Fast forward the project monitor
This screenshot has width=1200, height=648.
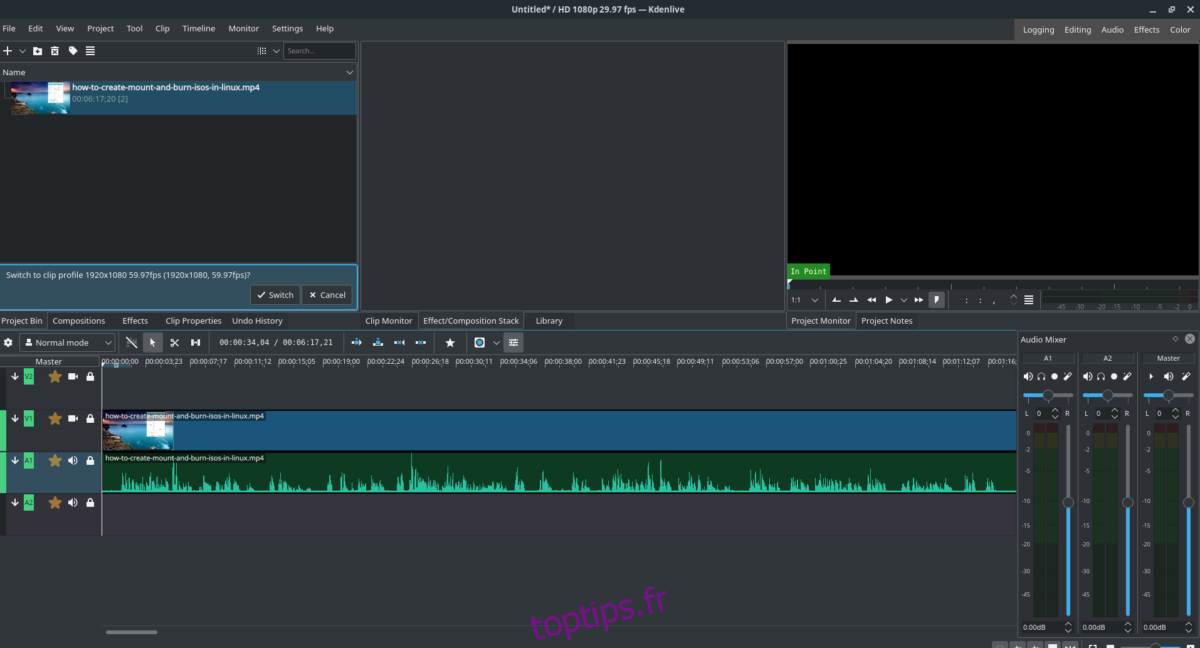coord(918,300)
